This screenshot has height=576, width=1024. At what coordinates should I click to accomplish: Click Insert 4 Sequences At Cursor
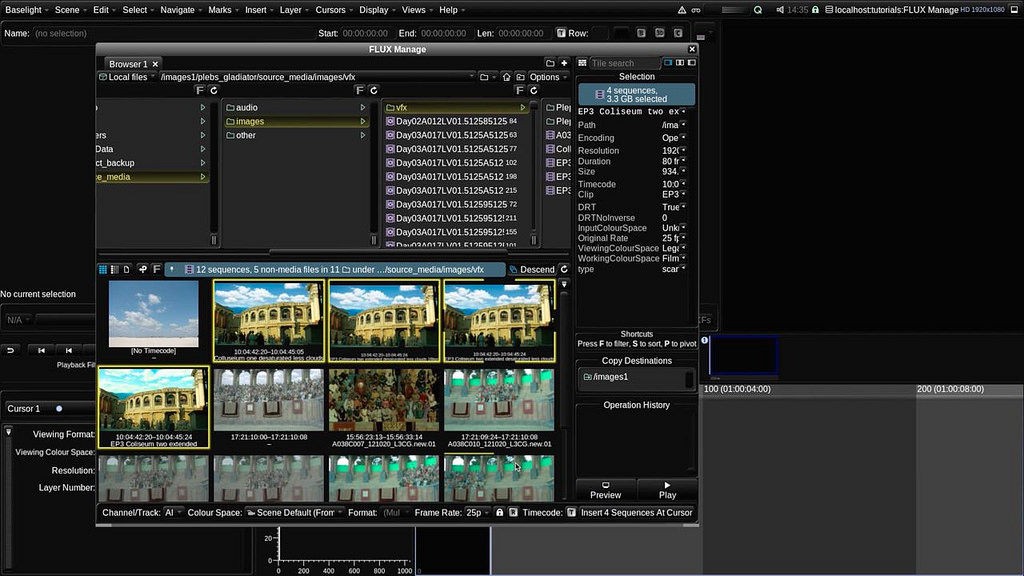coord(636,513)
